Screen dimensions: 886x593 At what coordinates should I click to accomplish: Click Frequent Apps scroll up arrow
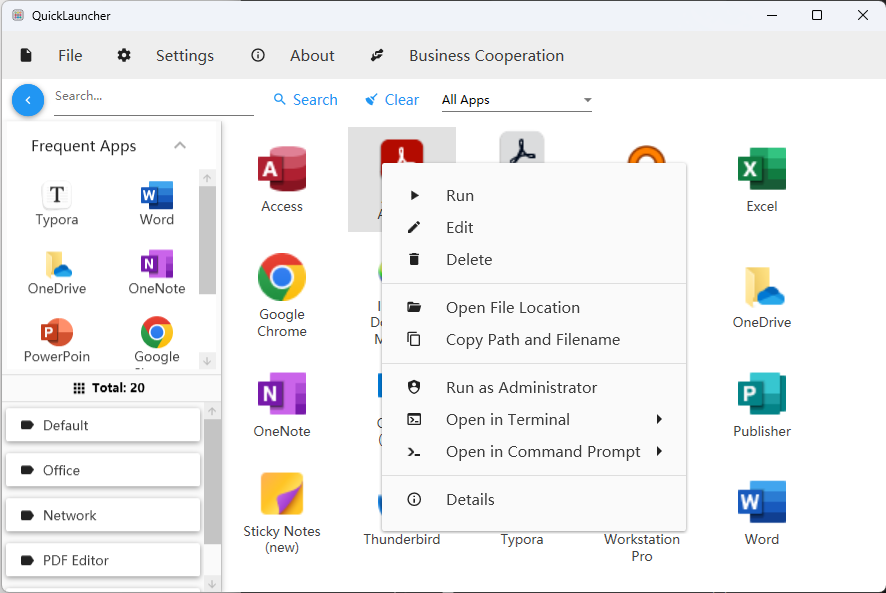pyautogui.click(x=207, y=178)
